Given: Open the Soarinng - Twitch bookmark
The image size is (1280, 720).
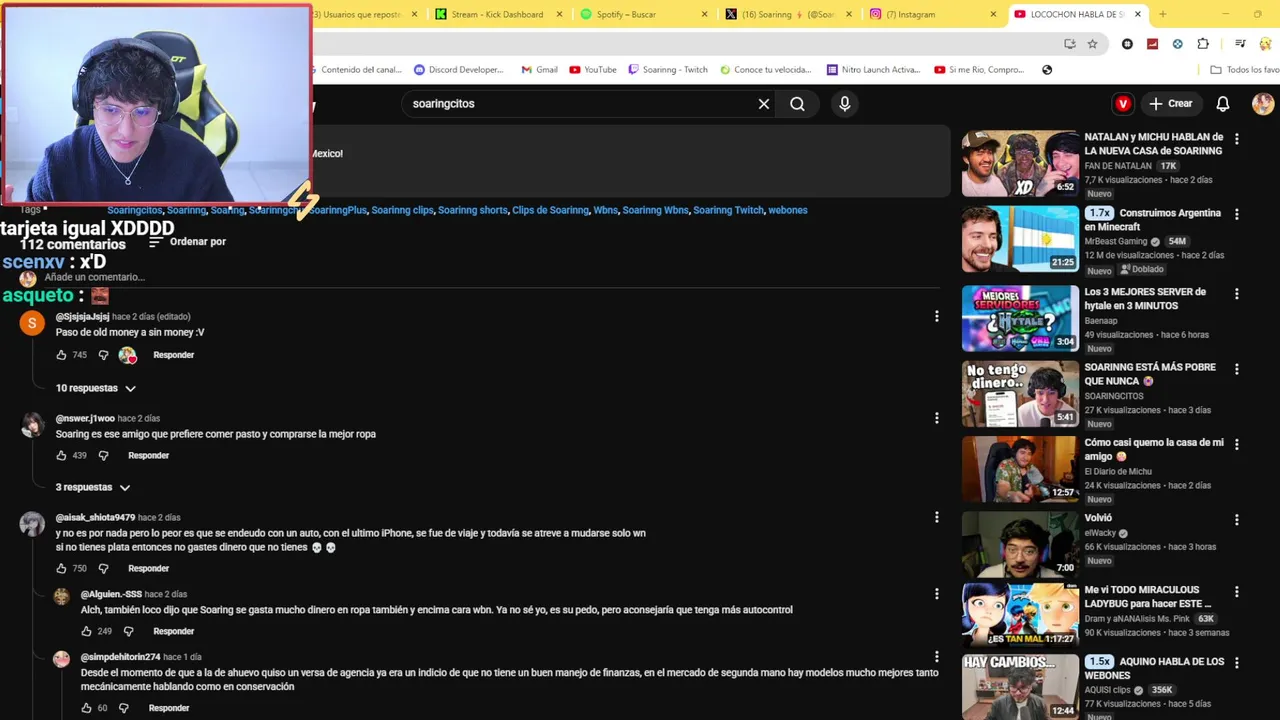Looking at the screenshot, I should coord(668,70).
